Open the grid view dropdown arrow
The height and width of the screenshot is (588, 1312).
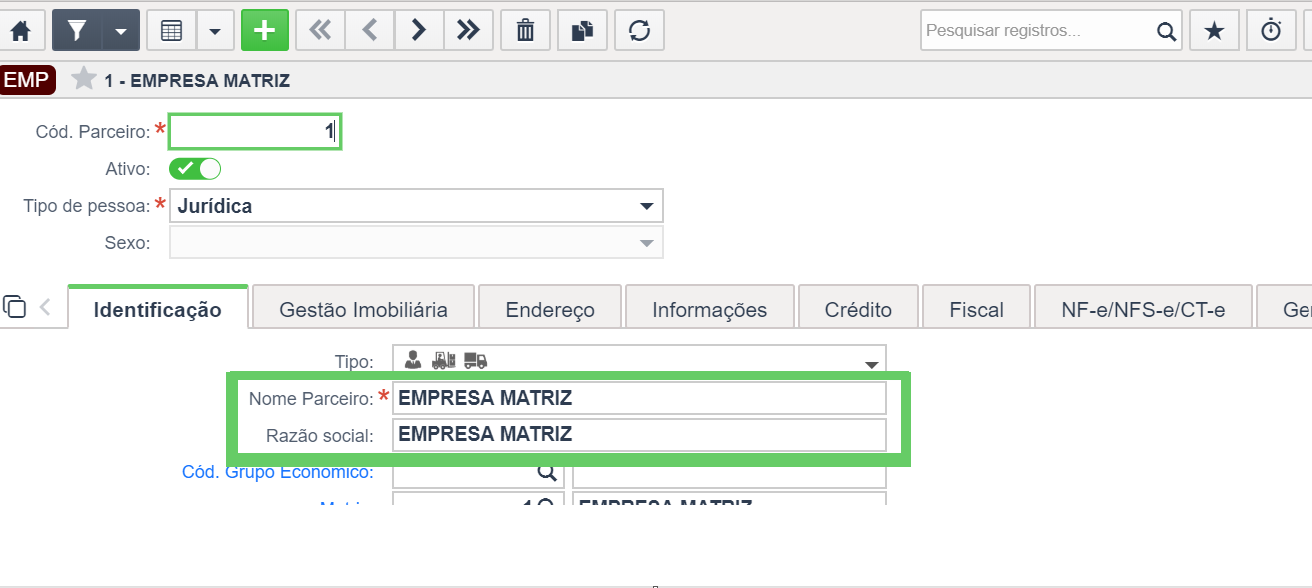point(215,31)
